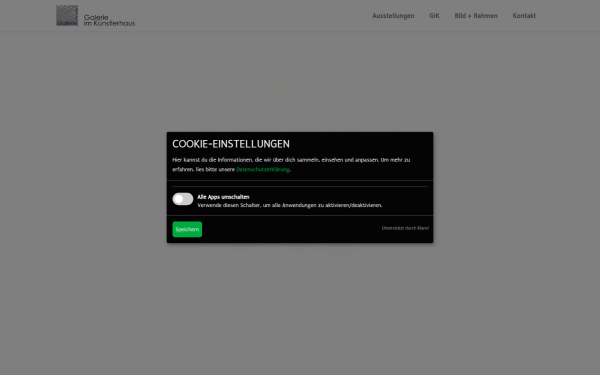Open the Ausstellungen menu item
Image resolution: width=600 pixels, height=375 pixels.
[x=393, y=16]
